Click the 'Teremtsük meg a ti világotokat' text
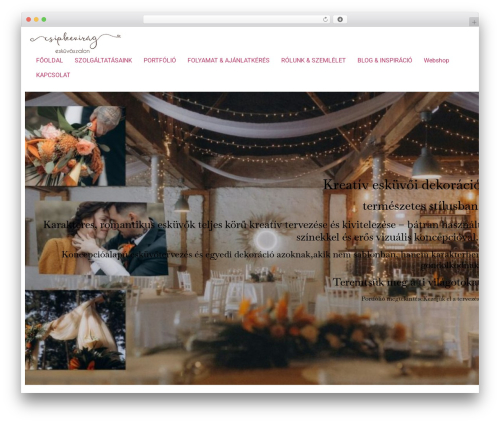This screenshot has width=500, height=423. (406, 282)
